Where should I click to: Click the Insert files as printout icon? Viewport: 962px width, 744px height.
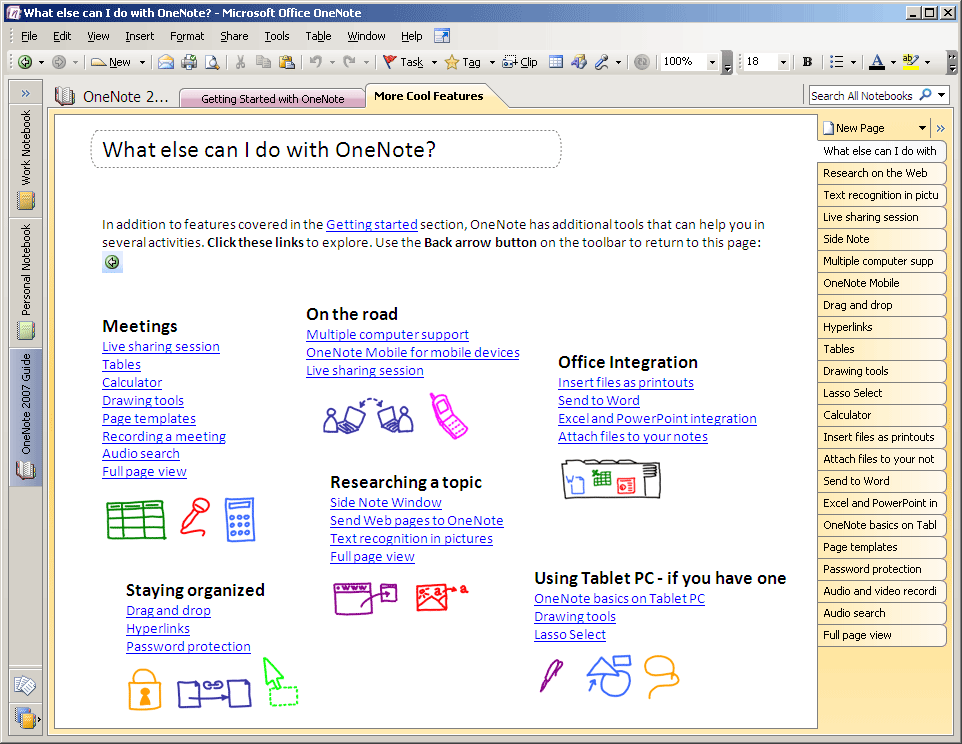(x=579, y=62)
